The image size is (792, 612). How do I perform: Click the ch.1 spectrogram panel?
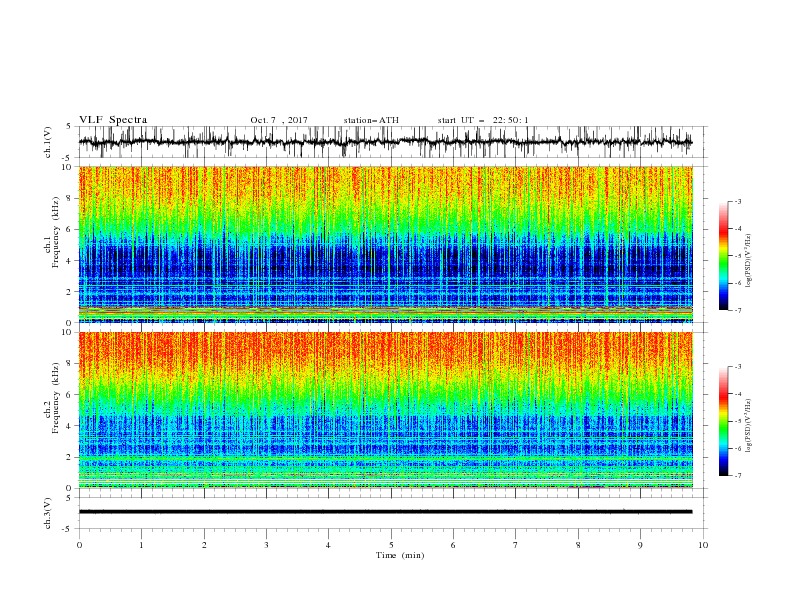386,244
